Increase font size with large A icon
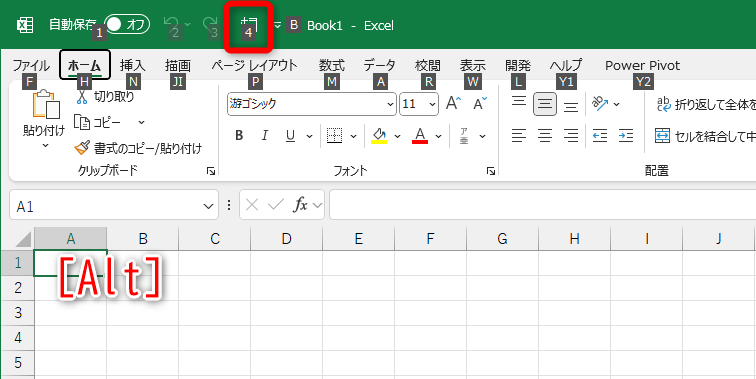This screenshot has width=756, height=379. (x=453, y=104)
